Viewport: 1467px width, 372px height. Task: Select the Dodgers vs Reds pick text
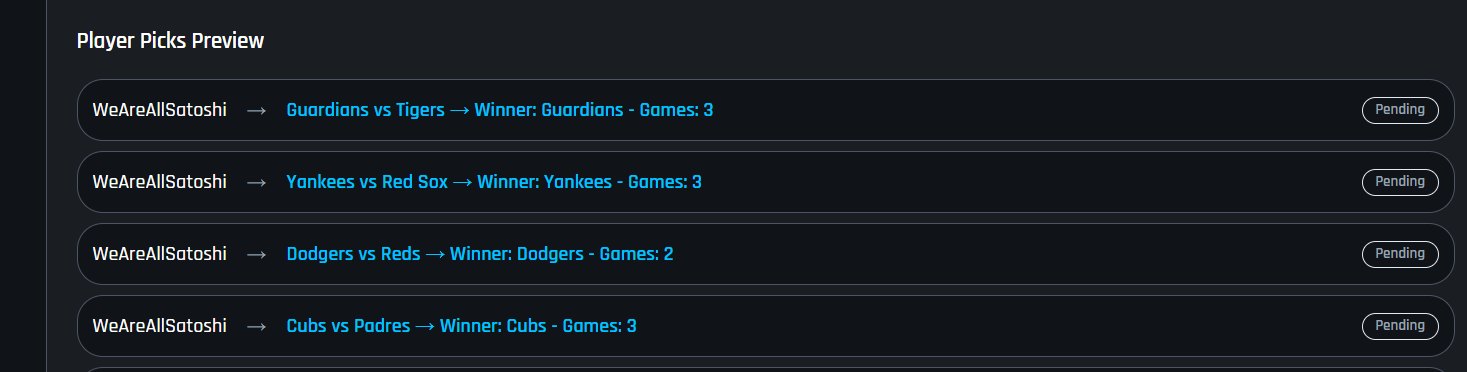click(480, 254)
